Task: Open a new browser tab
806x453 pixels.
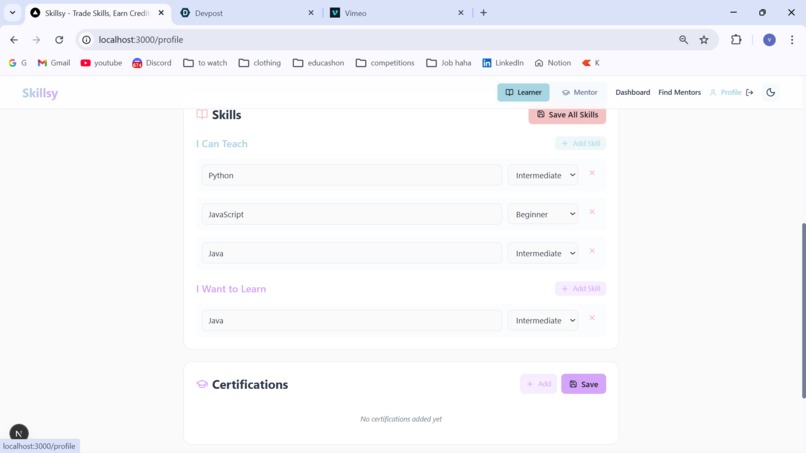Action: [483, 13]
